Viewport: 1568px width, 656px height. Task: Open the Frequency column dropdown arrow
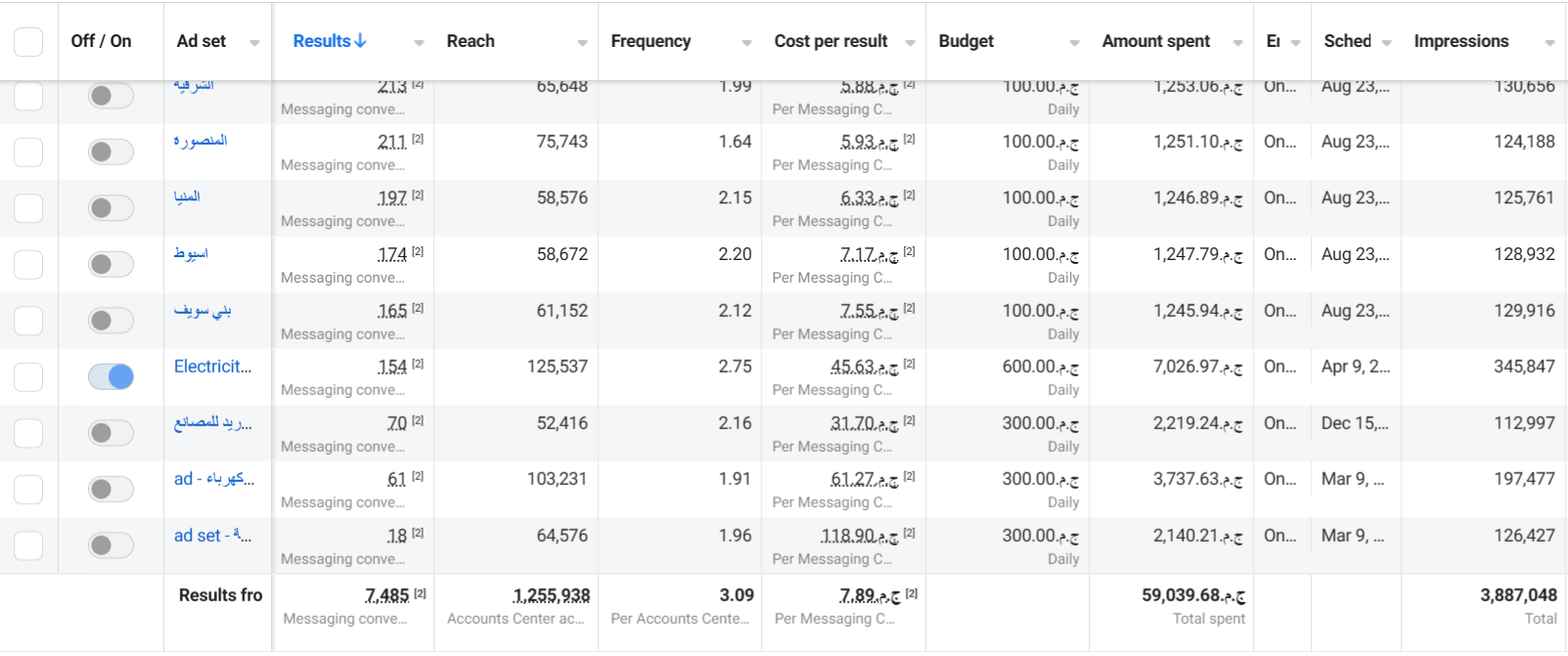(746, 43)
